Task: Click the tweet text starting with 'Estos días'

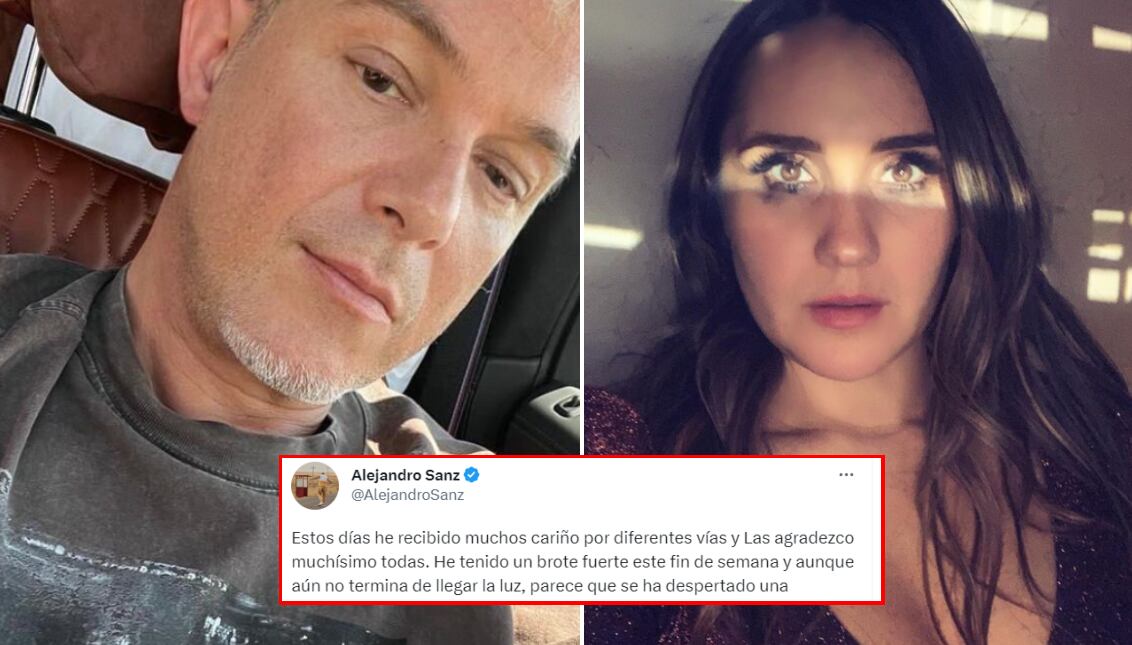Action: click(573, 562)
